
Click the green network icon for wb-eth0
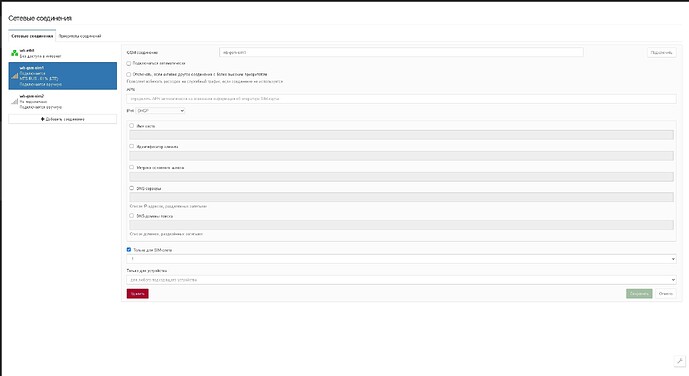[x=15, y=53]
